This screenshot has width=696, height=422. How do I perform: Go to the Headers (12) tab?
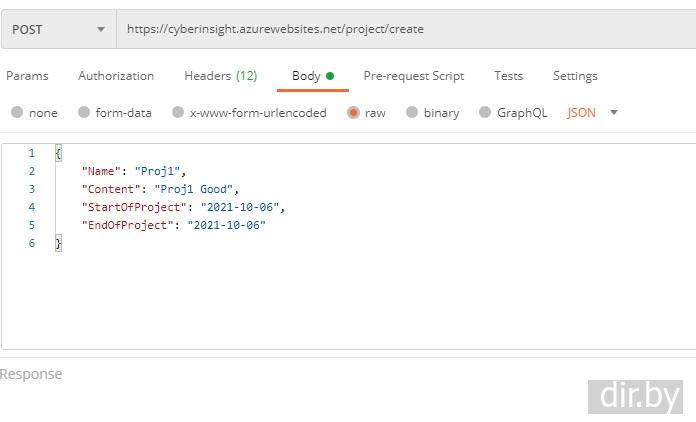[x=220, y=76]
